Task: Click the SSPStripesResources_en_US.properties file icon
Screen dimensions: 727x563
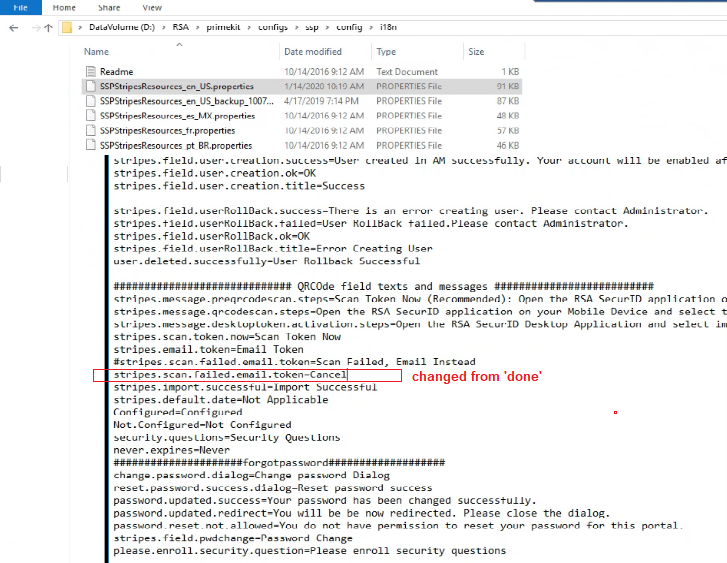Action: [91, 87]
